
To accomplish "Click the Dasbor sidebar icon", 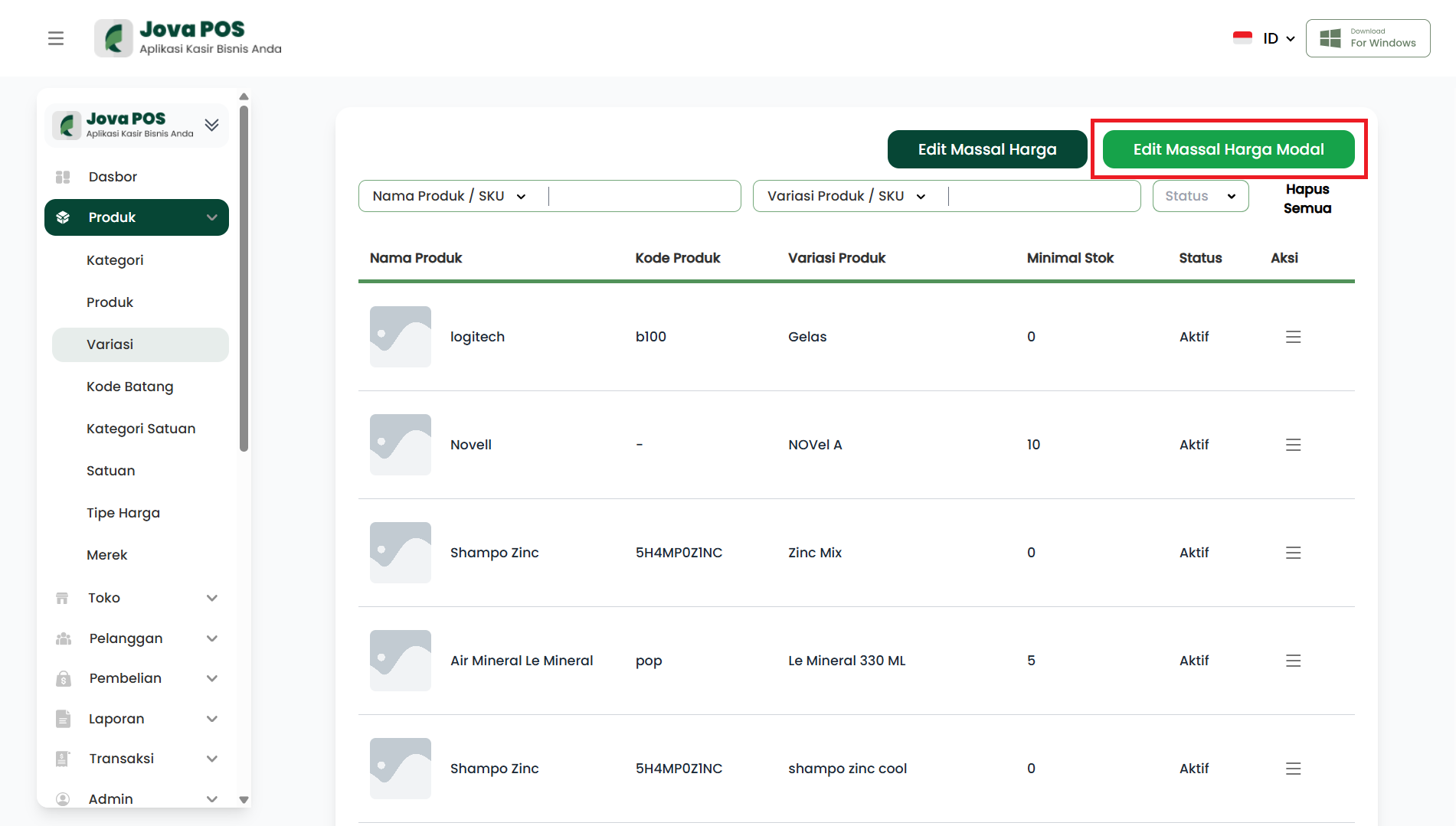I will coord(63,177).
